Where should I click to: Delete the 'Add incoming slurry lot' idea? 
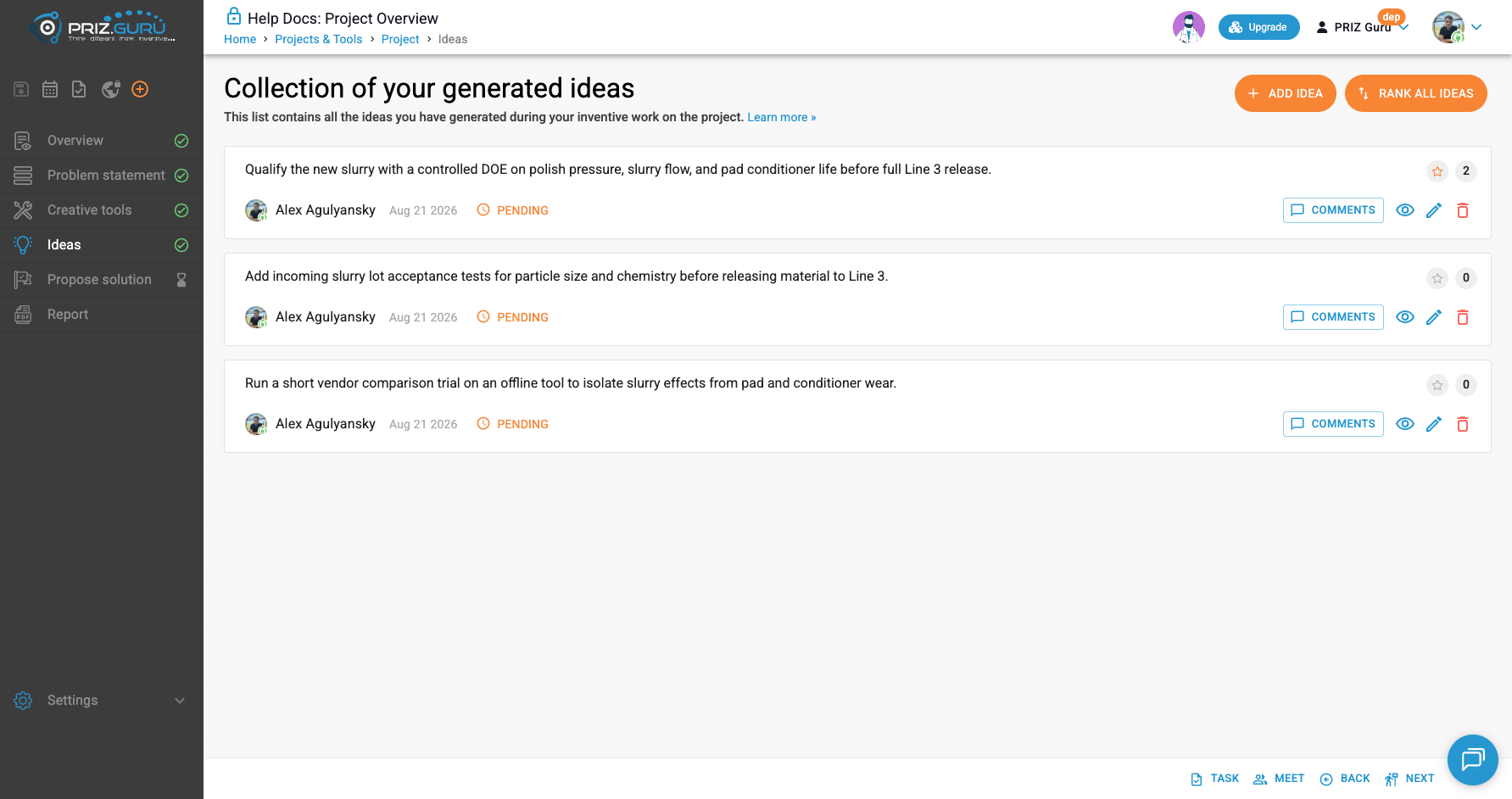[1463, 317]
